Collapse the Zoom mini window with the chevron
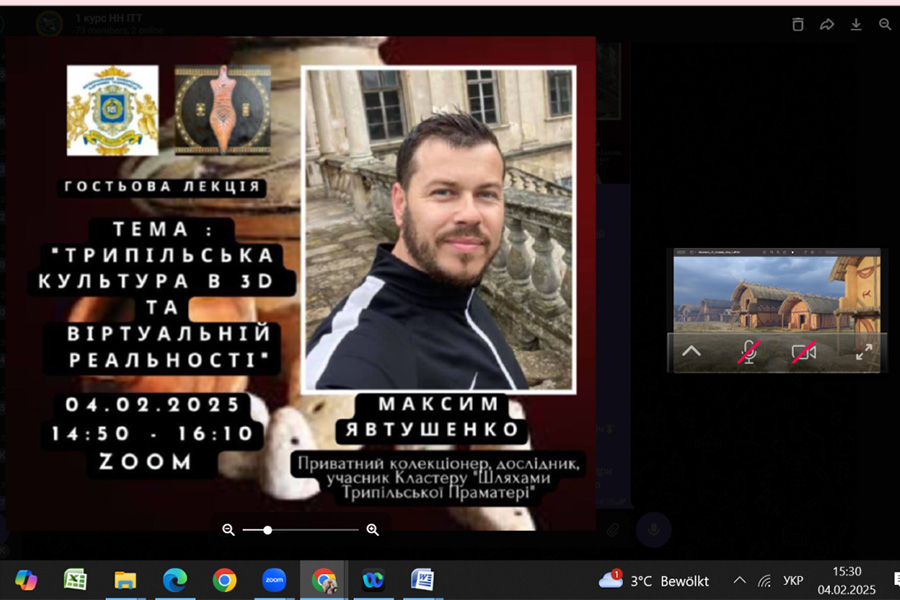The width and height of the screenshot is (900, 600). pos(691,352)
